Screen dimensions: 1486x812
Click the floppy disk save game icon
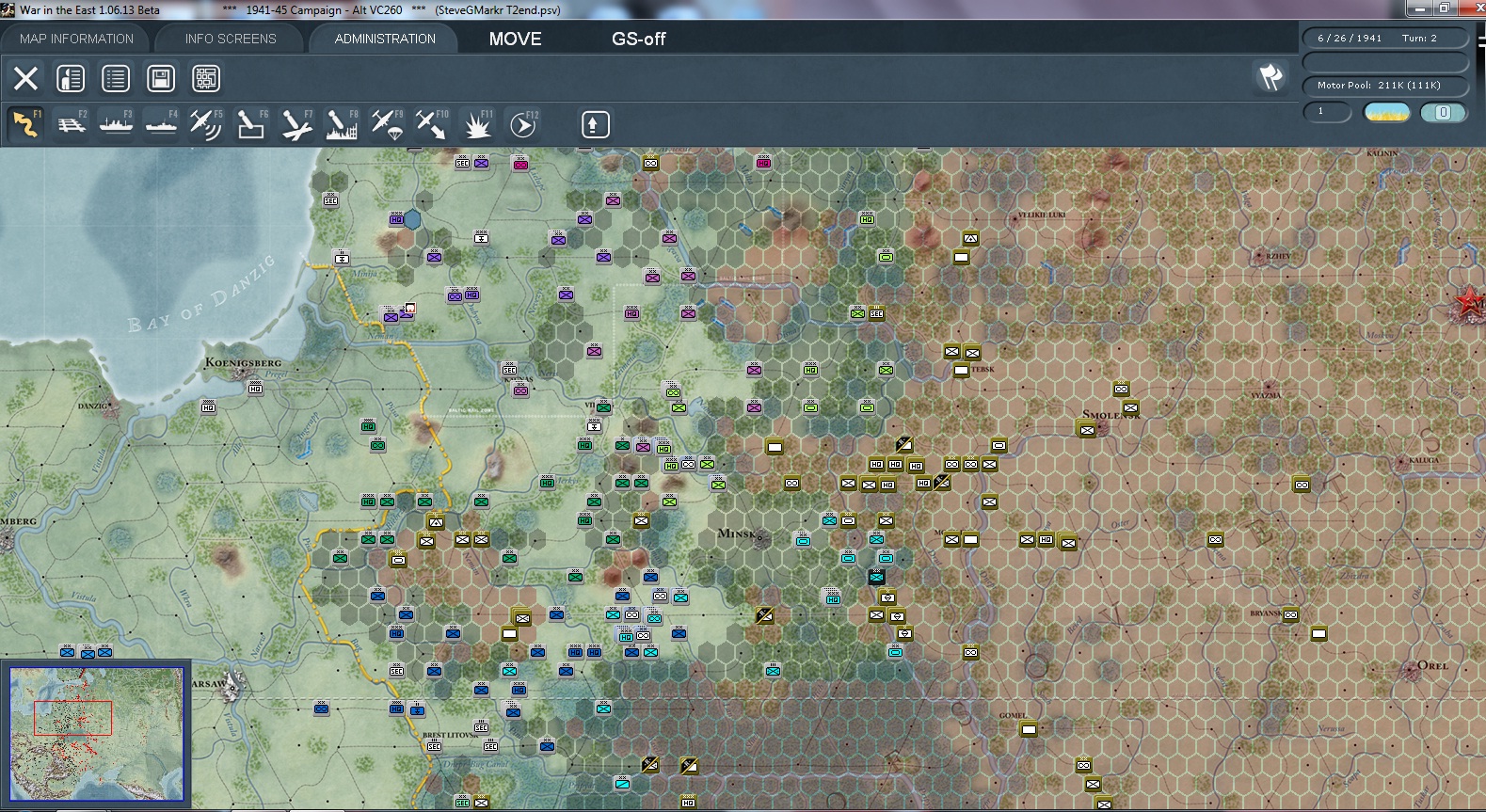coord(161,78)
